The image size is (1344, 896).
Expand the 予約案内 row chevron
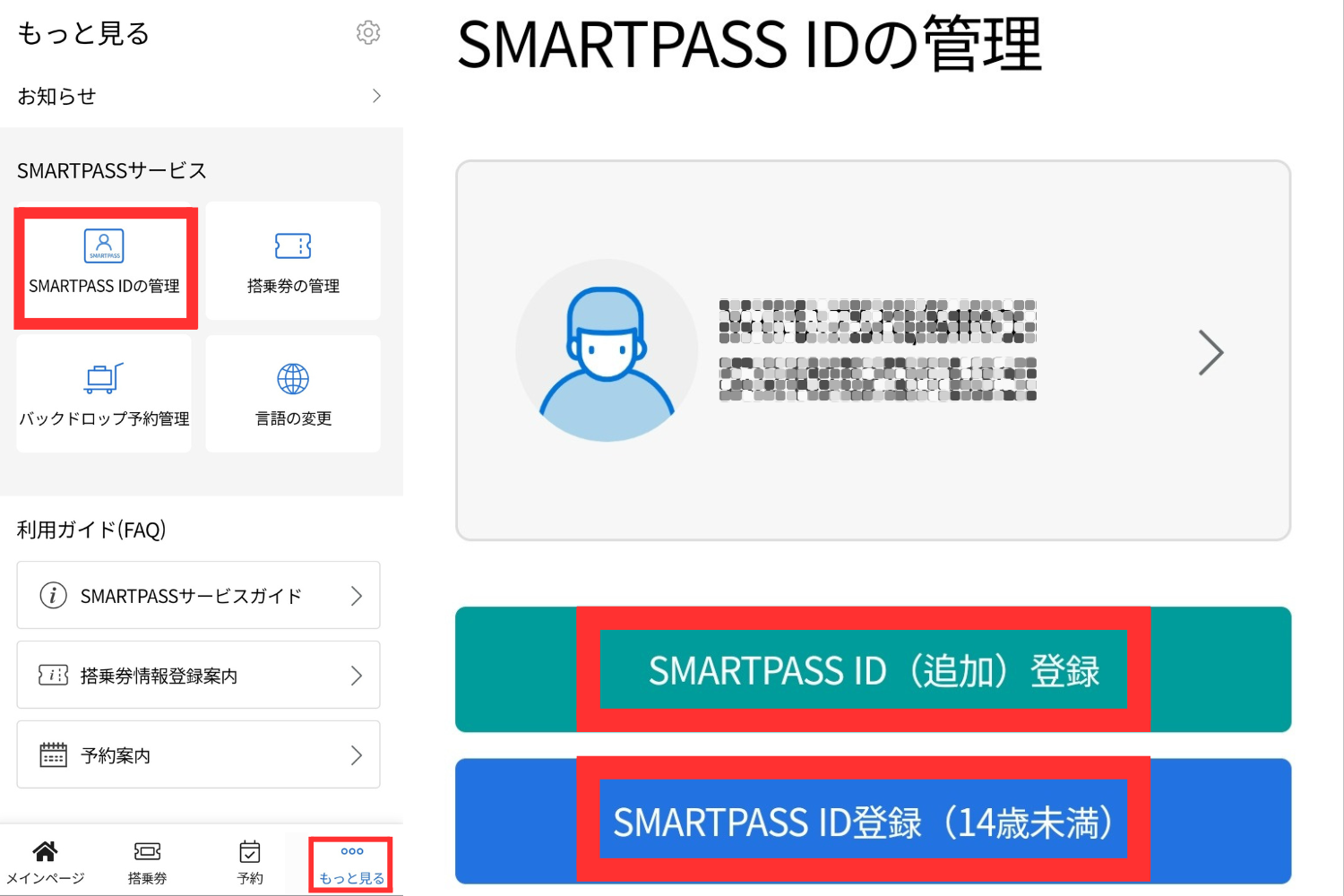click(358, 754)
